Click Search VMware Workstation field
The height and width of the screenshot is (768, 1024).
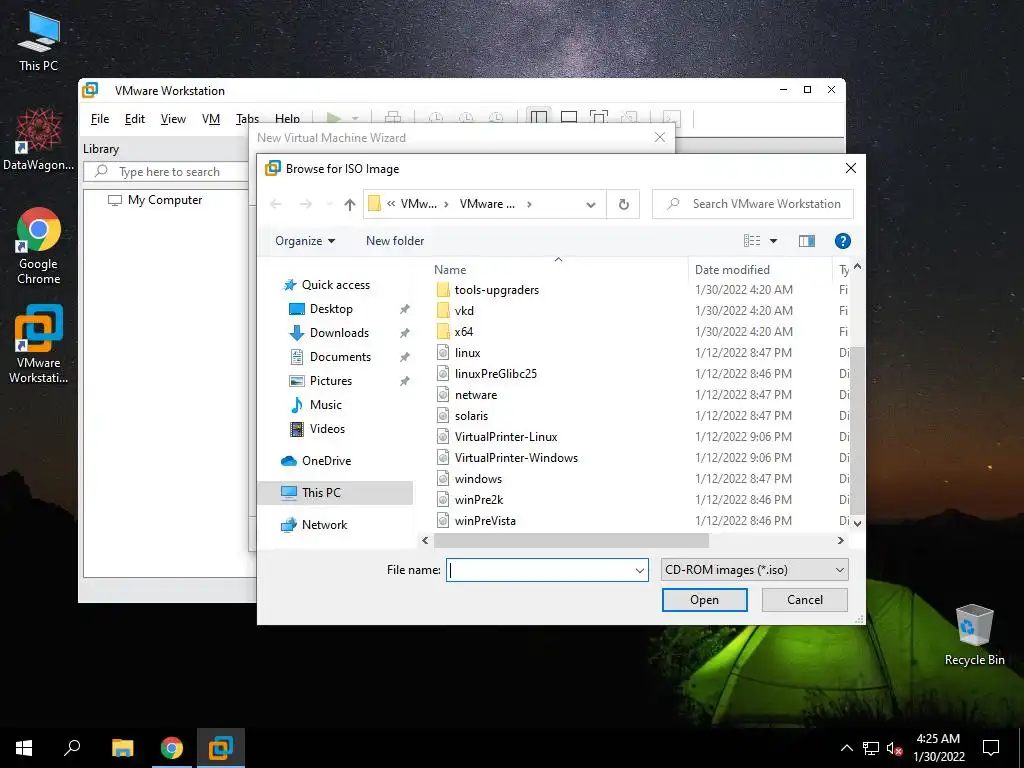tap(752, 204)
